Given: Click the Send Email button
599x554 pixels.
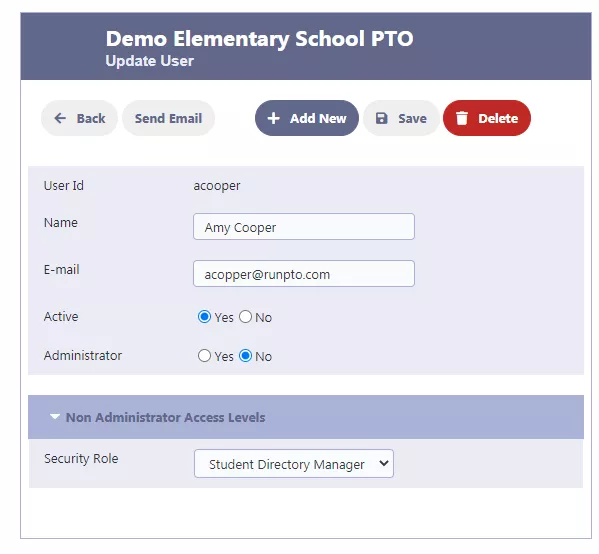Looking at the screenshot, I should [x=168, y=118].
